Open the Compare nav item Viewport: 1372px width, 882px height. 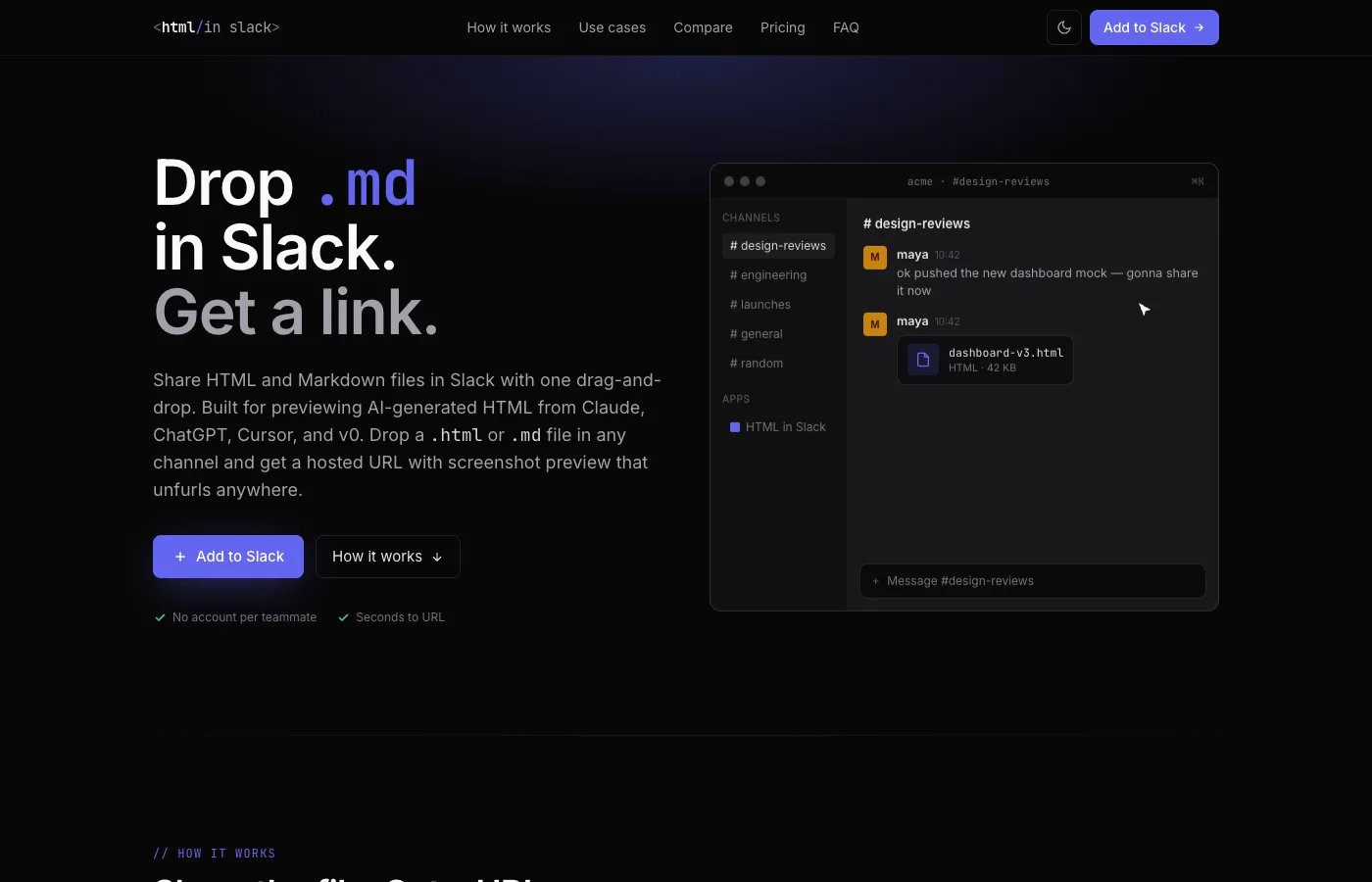pyautogui.click(x=703, y=27)
